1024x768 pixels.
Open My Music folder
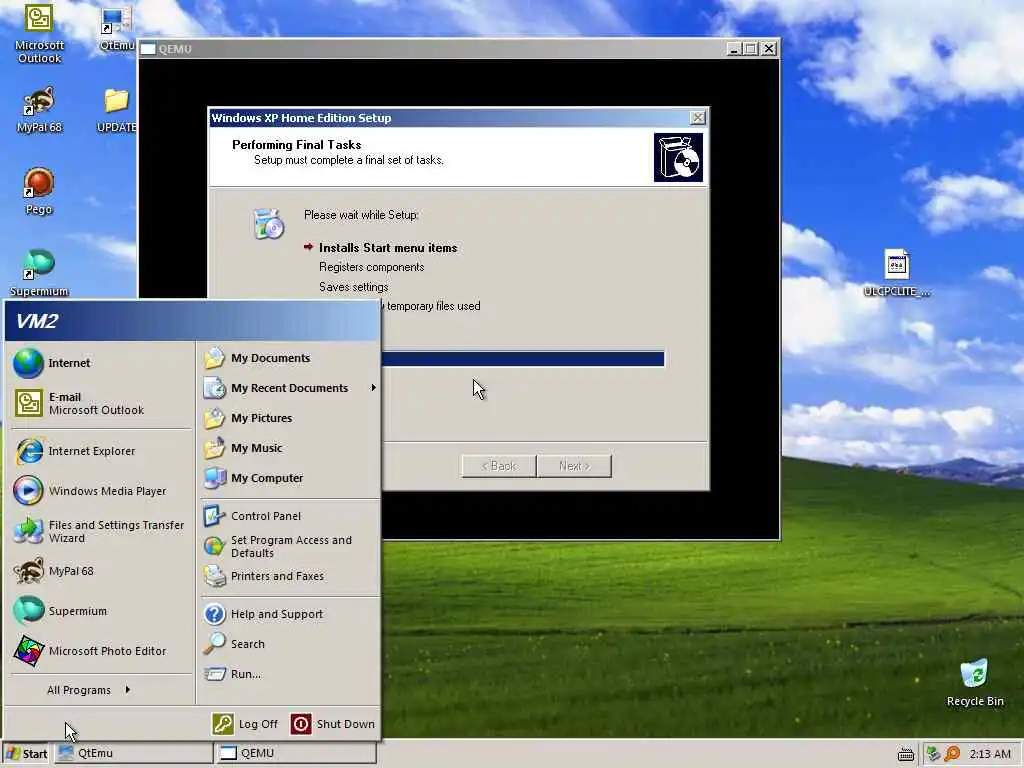pyautogui.click(x=290, y=448)
